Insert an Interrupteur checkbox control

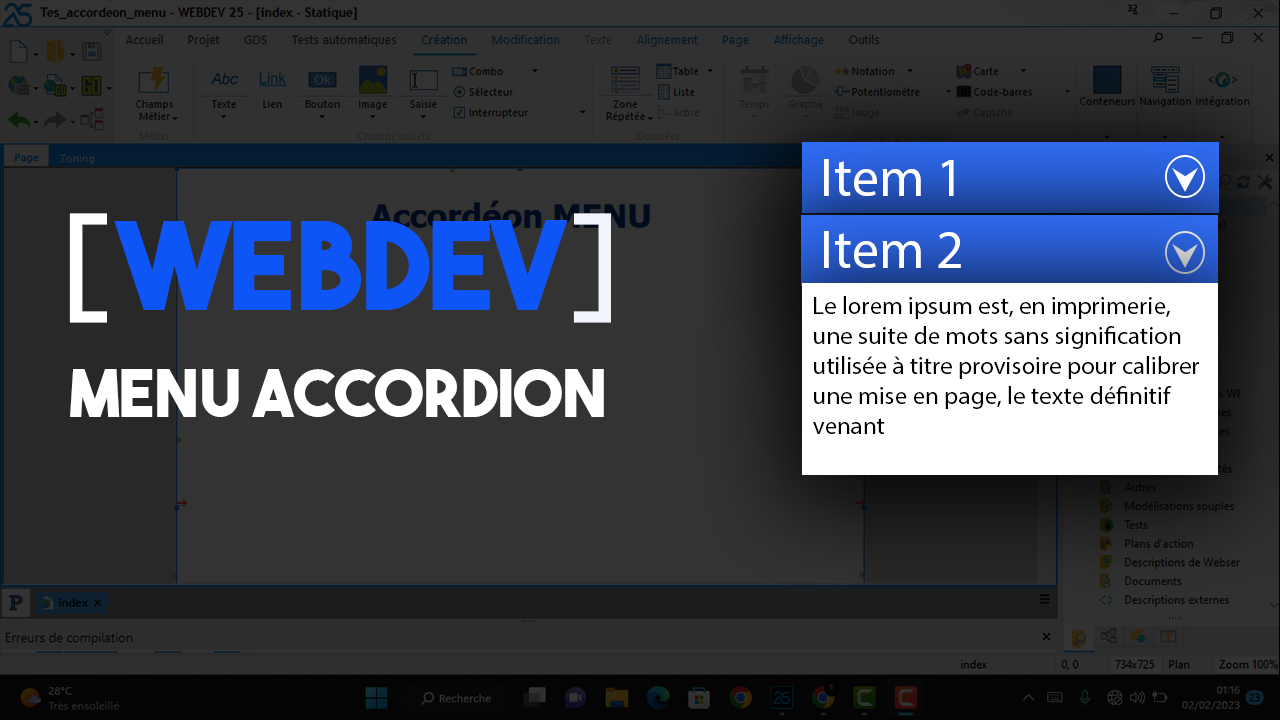tap(491, 113)
